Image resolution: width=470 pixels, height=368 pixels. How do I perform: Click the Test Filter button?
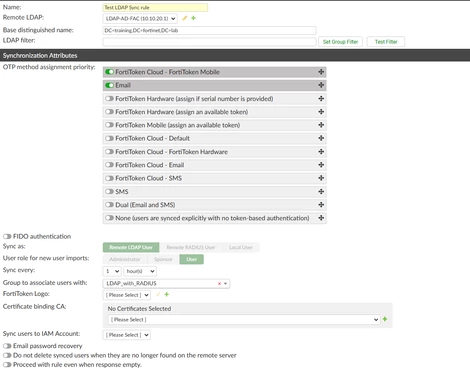(386, 42)
